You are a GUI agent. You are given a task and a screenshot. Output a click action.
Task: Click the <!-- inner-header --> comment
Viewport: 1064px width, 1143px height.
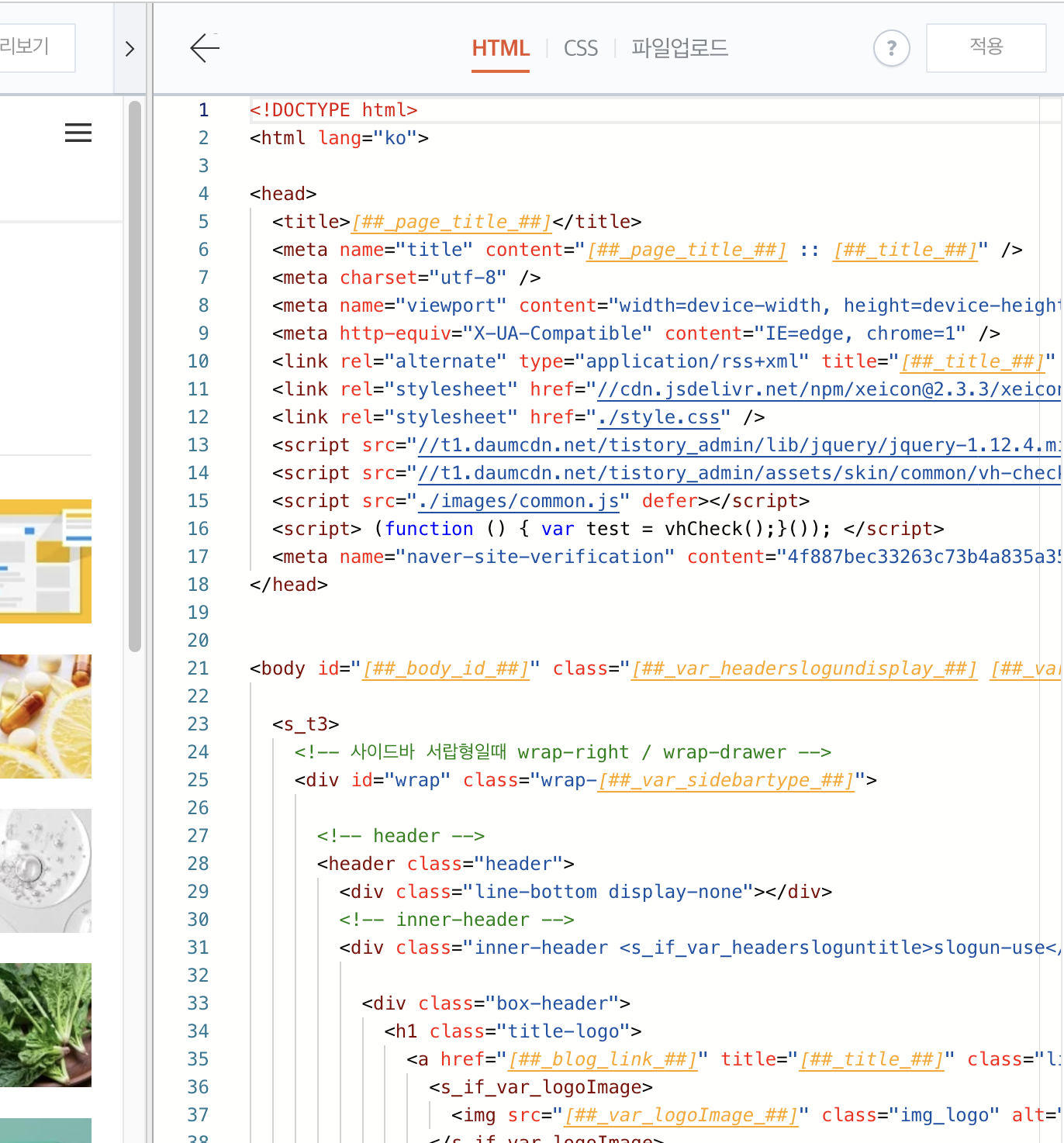457,920
